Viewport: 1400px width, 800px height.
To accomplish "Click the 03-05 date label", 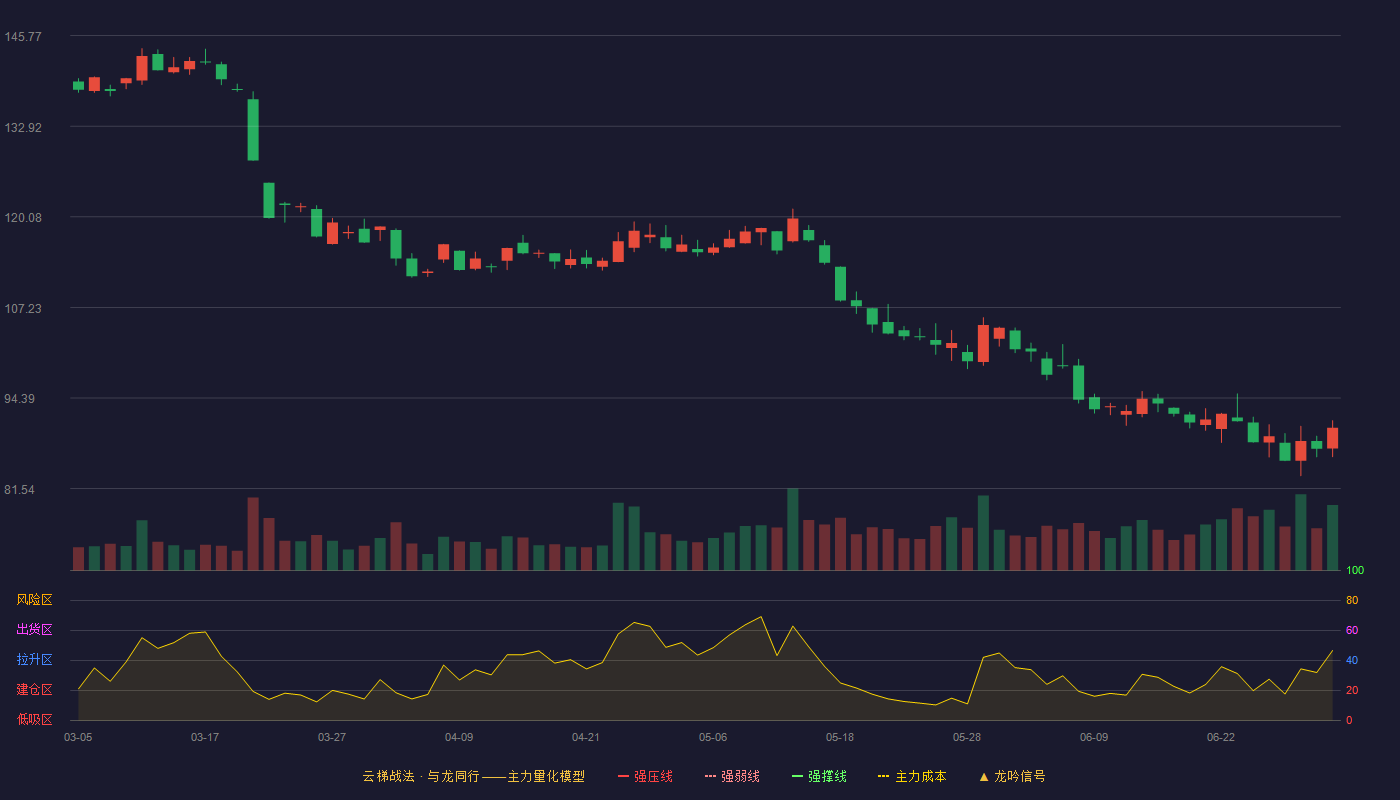I will [x=78, y=737].
